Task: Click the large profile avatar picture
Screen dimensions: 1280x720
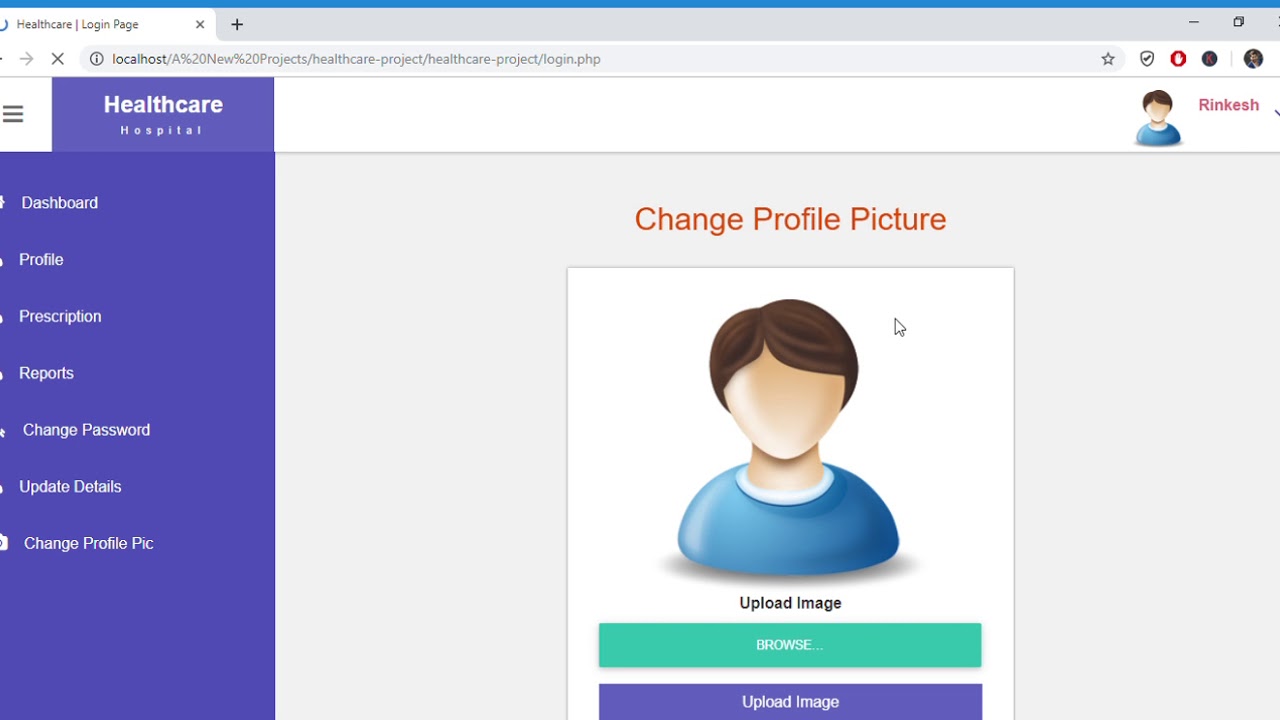Action: pyautogui.click(x=788, y=440)
